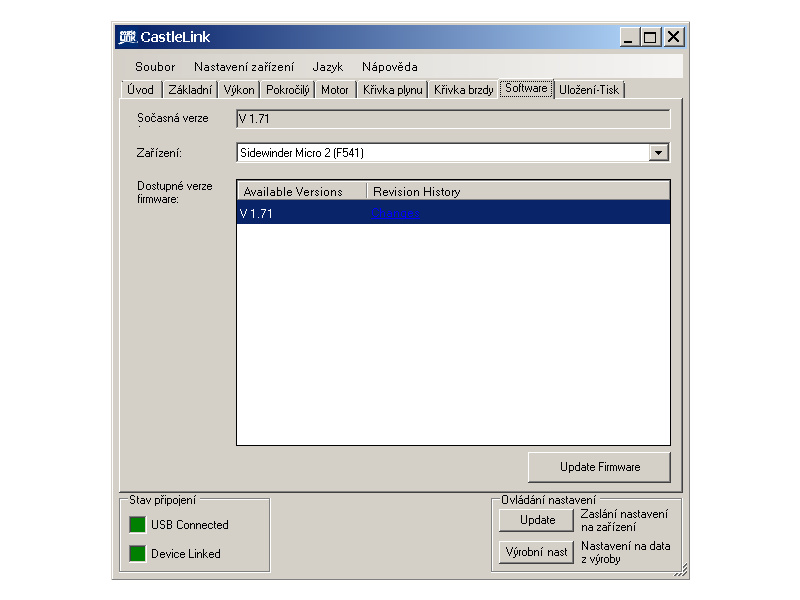The image size is (800, 600).
Task: Open the Motor tab
Action: pos(335,90)
